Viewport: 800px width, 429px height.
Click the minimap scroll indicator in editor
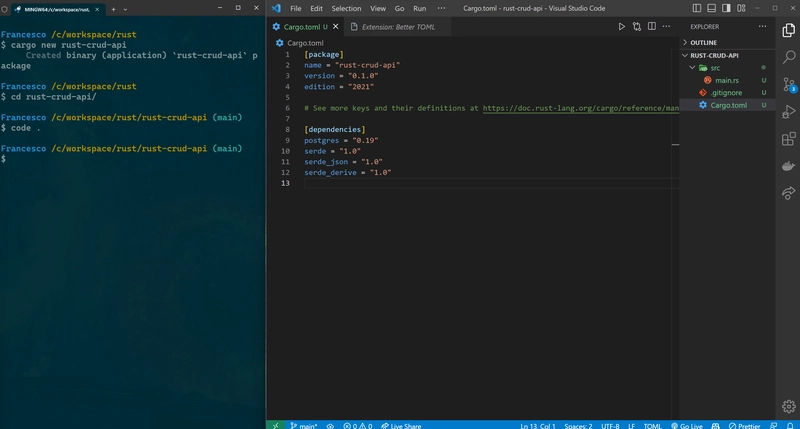(675, 144)
